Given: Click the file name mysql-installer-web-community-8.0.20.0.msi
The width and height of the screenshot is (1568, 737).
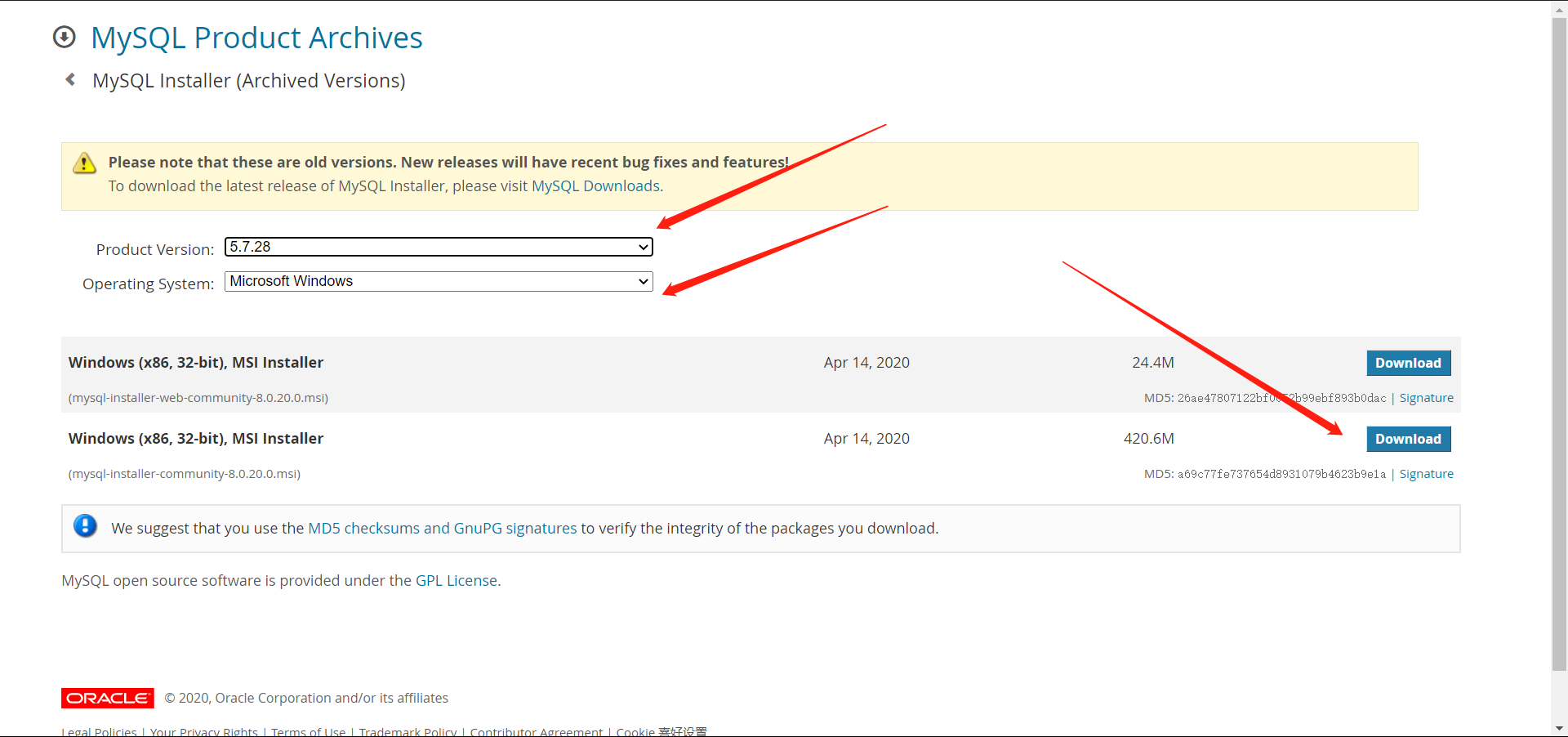Looking at the screenshot, I should click(x=198, y=398).
